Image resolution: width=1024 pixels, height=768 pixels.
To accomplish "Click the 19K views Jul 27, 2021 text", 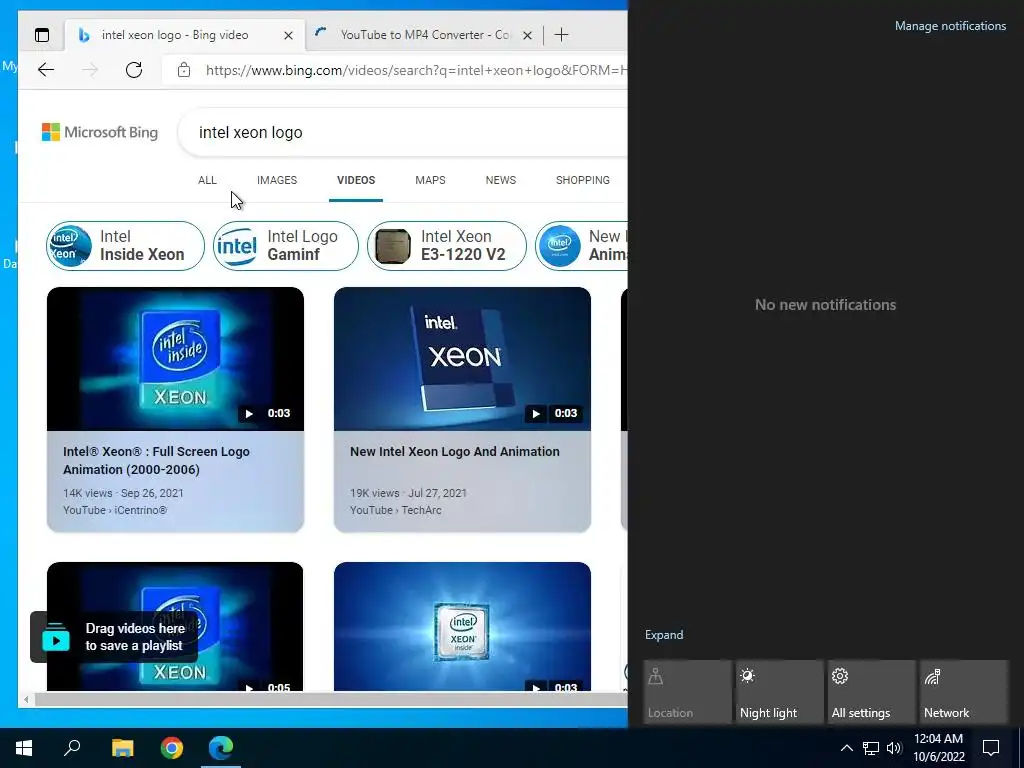I will click(408, 493).
